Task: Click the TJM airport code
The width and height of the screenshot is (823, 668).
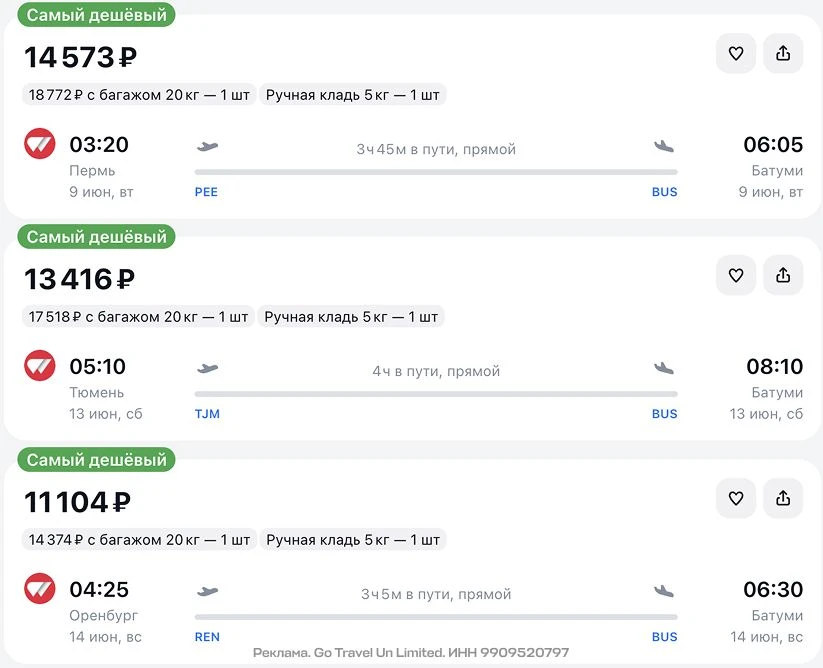Action: click(x=207, y=414)
